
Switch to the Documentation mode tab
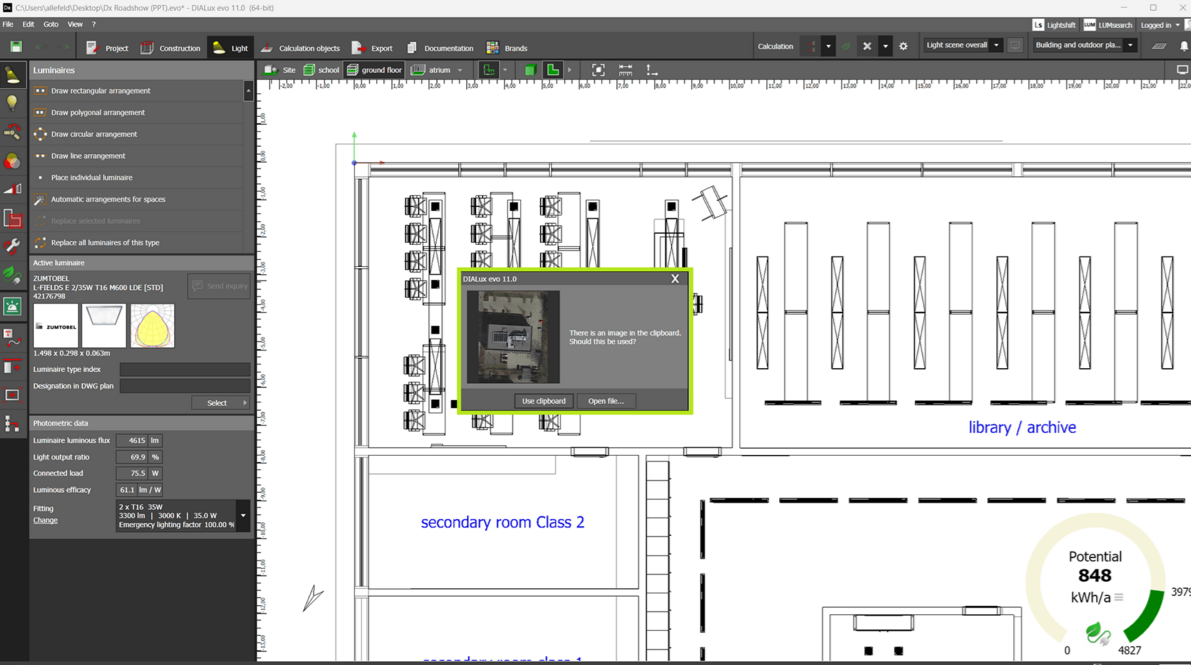(440, 48)
